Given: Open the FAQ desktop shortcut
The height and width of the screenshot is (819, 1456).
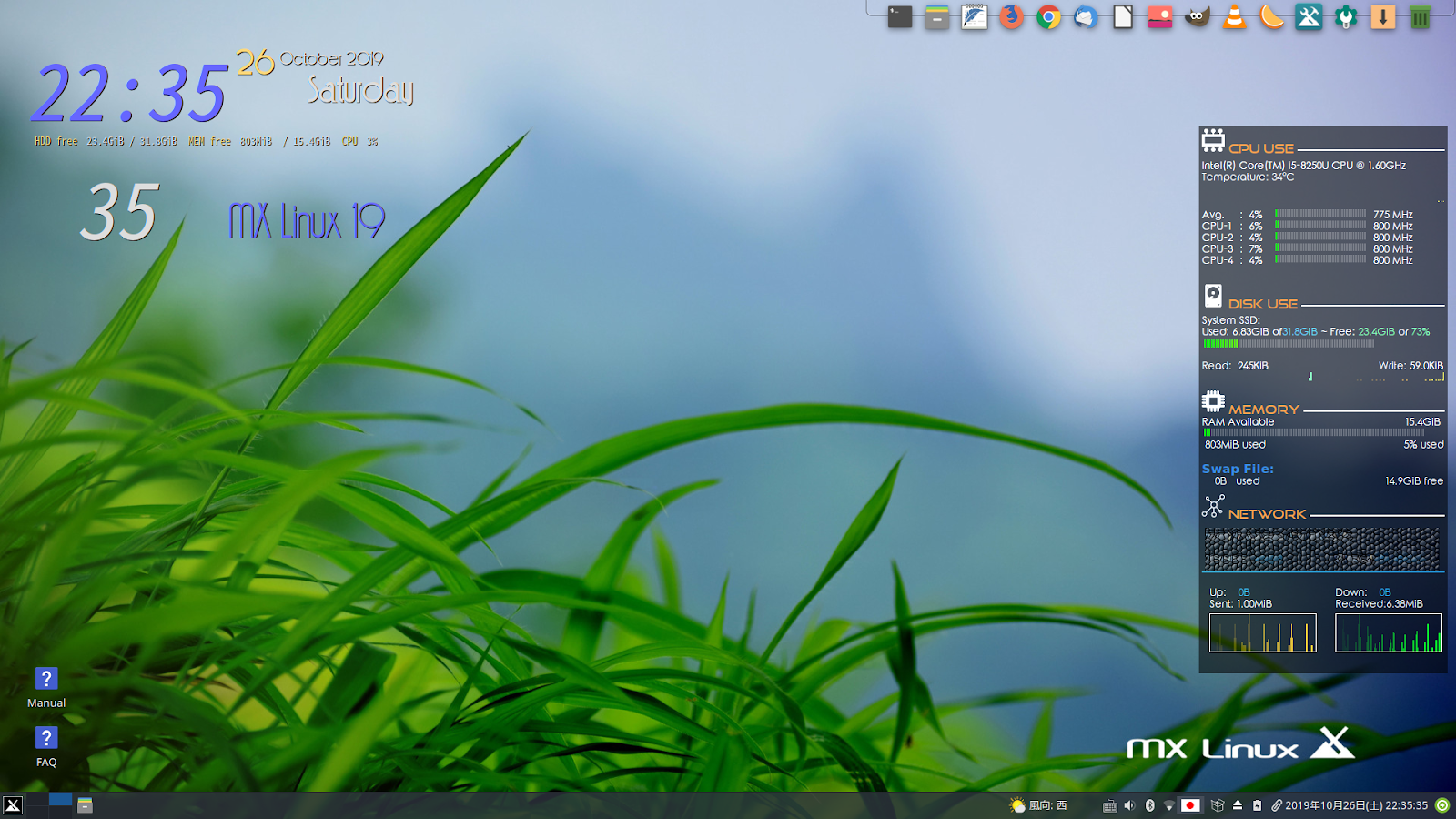Looking at the screenshot, I should 46,746.
